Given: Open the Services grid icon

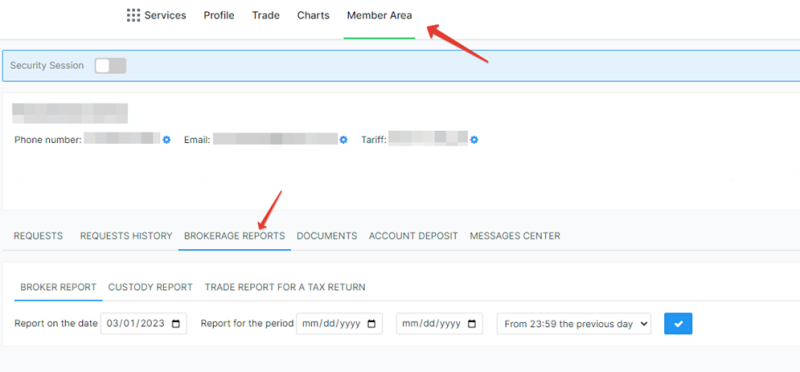Looking at the screenshot, I should pos(133,15).
